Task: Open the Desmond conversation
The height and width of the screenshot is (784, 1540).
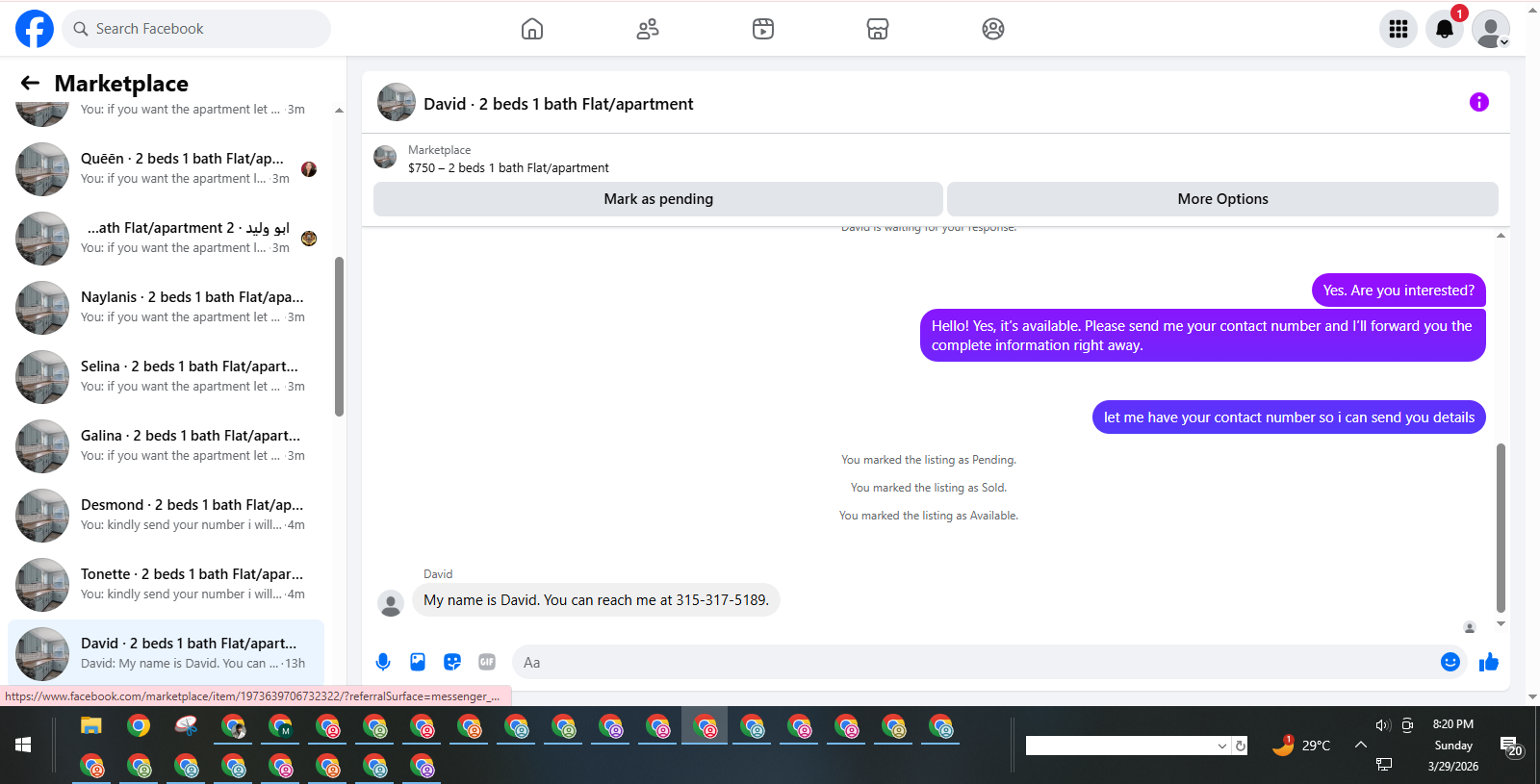Action: (166, 516)
